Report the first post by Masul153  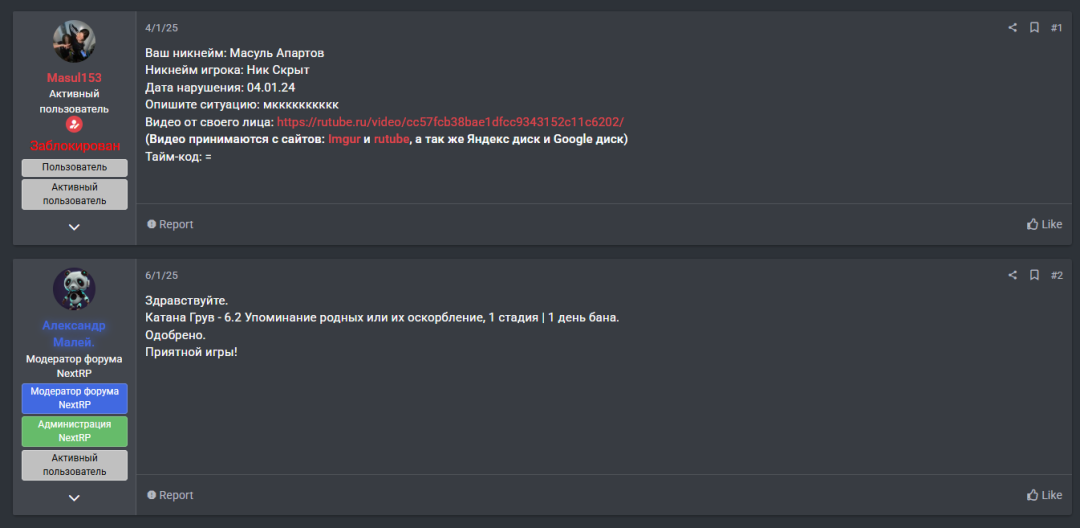tap(170, 224)
